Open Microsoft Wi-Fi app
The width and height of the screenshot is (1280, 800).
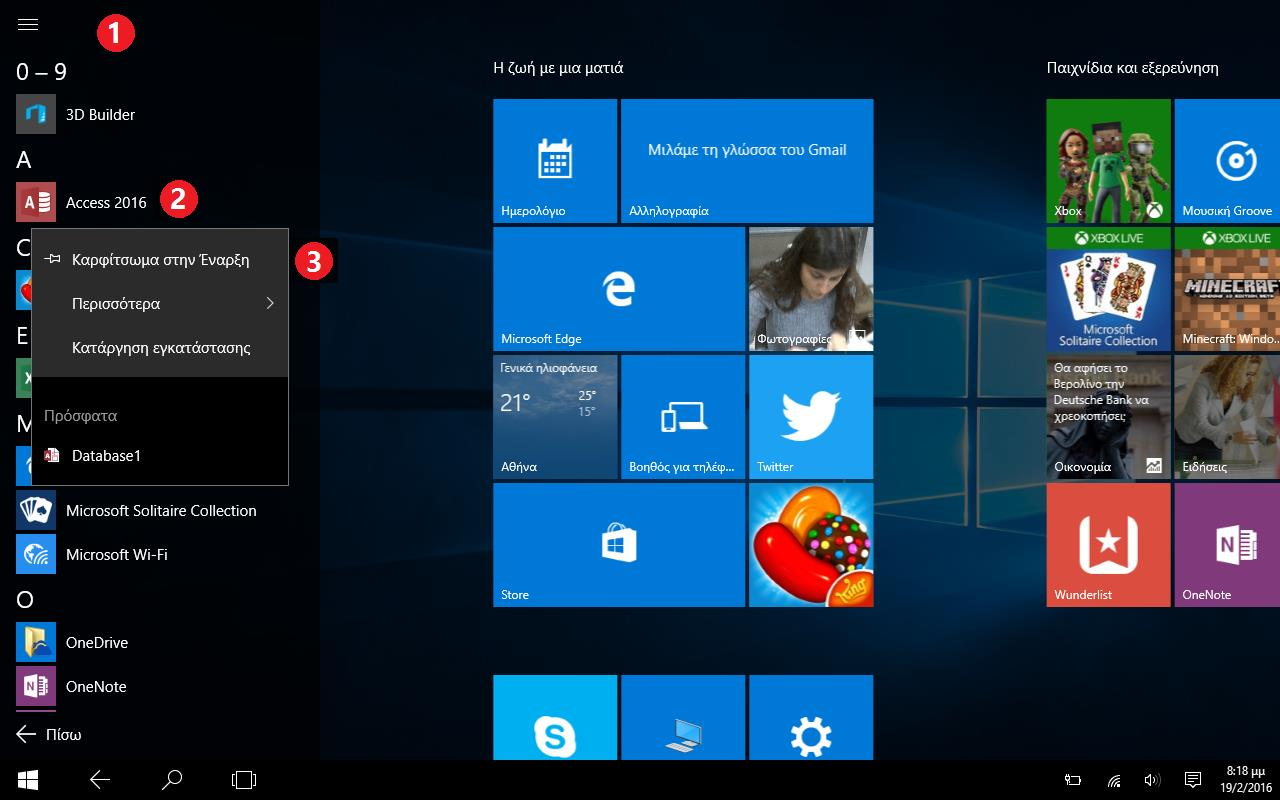pyautogui.click(x=160, y=554)
